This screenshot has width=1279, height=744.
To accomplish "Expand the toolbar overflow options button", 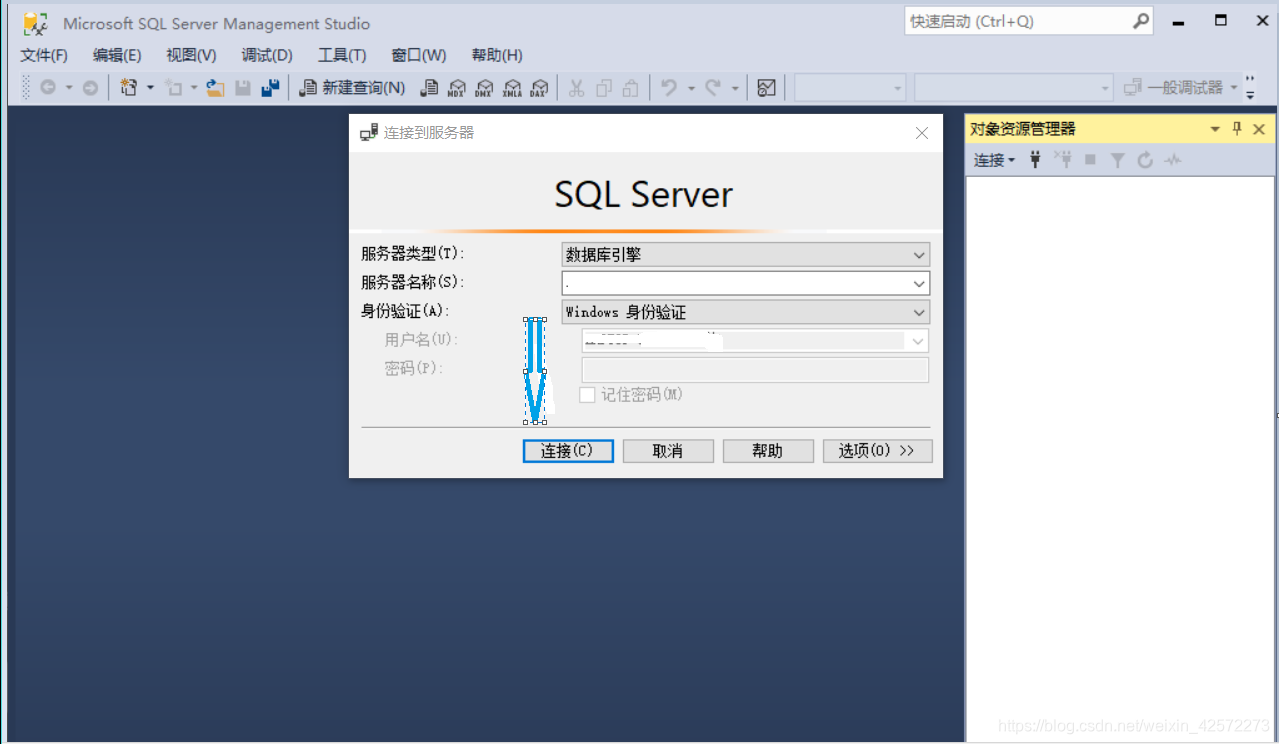I will (x=1250, y=88).
